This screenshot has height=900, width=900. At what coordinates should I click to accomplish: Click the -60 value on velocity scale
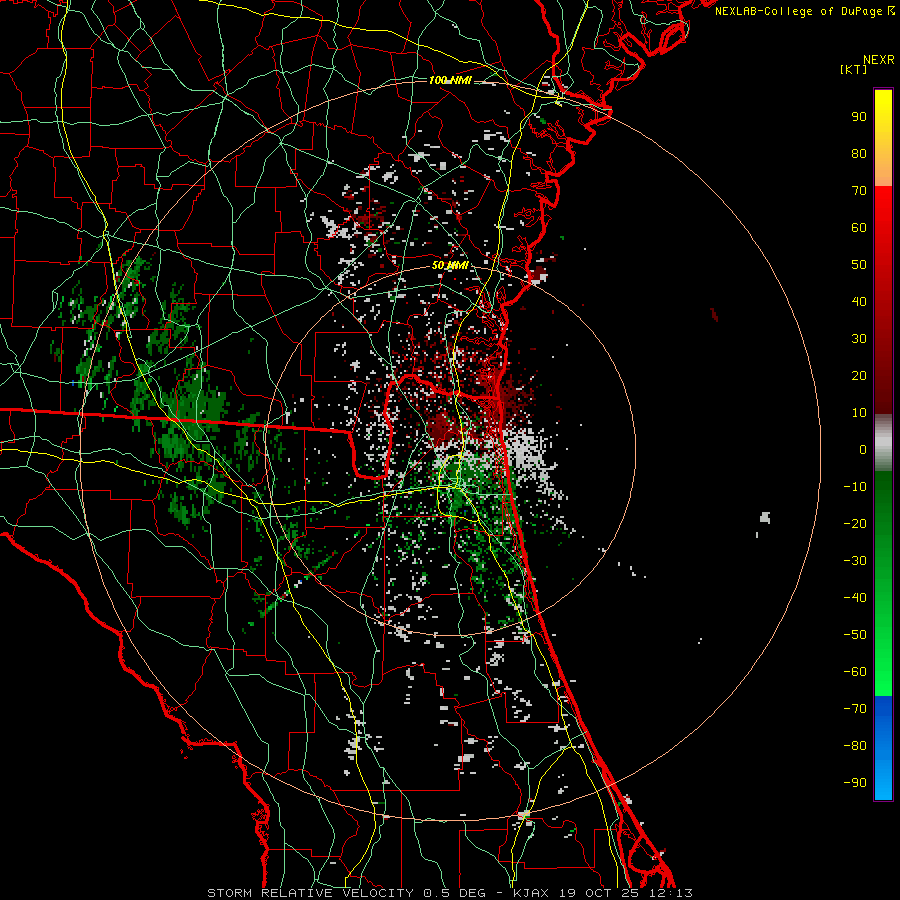click(855, 672)
